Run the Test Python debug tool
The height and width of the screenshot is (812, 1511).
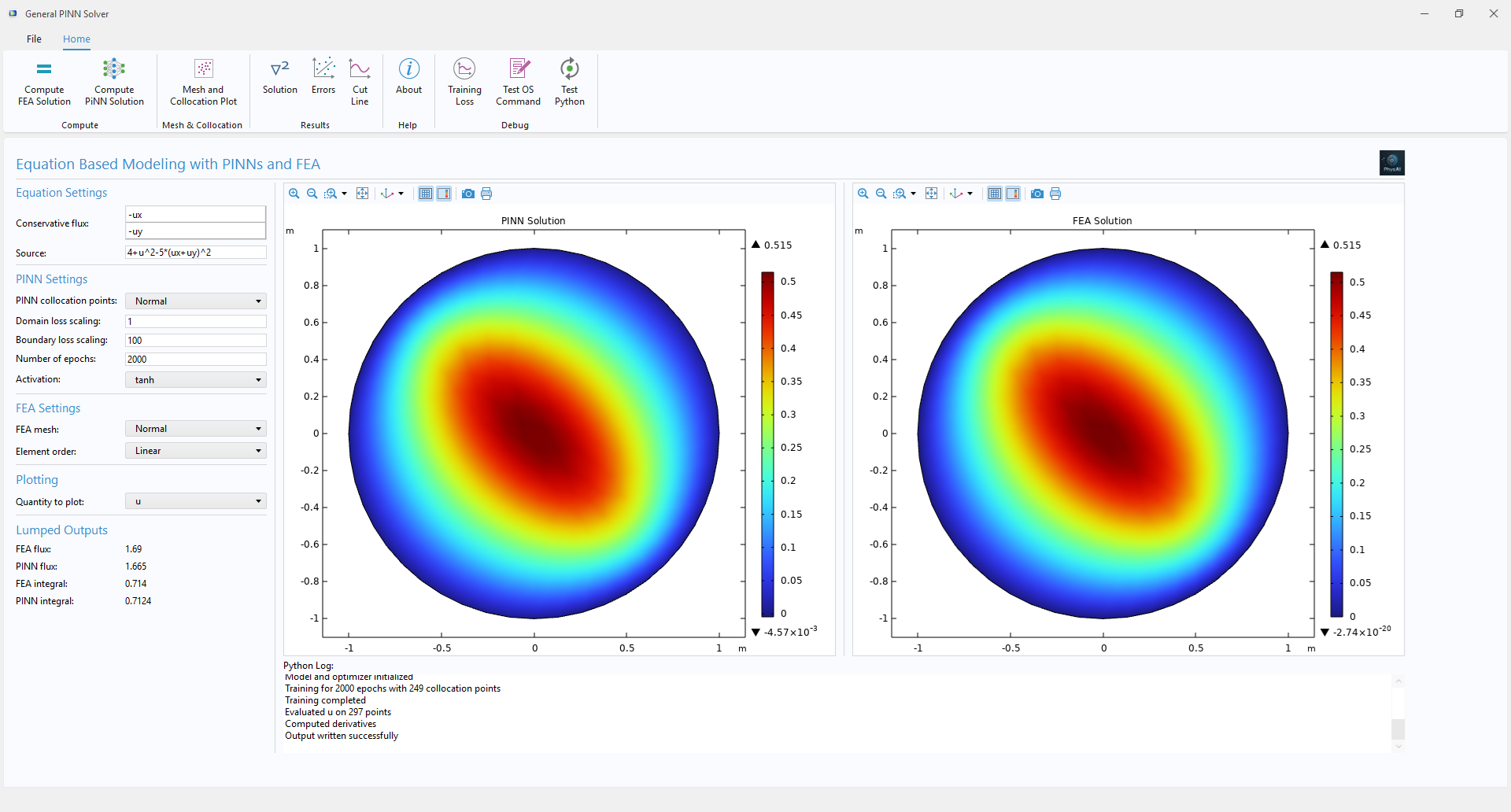pyautogui.click(x=569, y=81)
